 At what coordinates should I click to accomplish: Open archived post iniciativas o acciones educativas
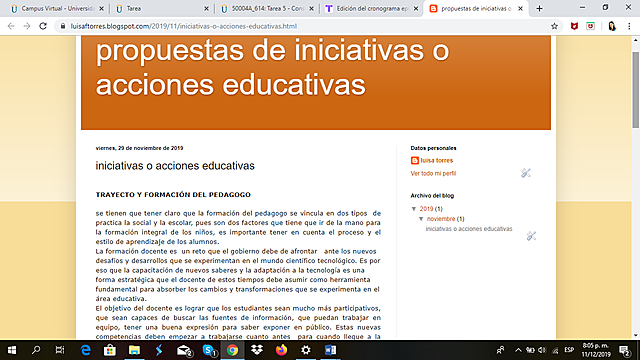pos(469,229)
